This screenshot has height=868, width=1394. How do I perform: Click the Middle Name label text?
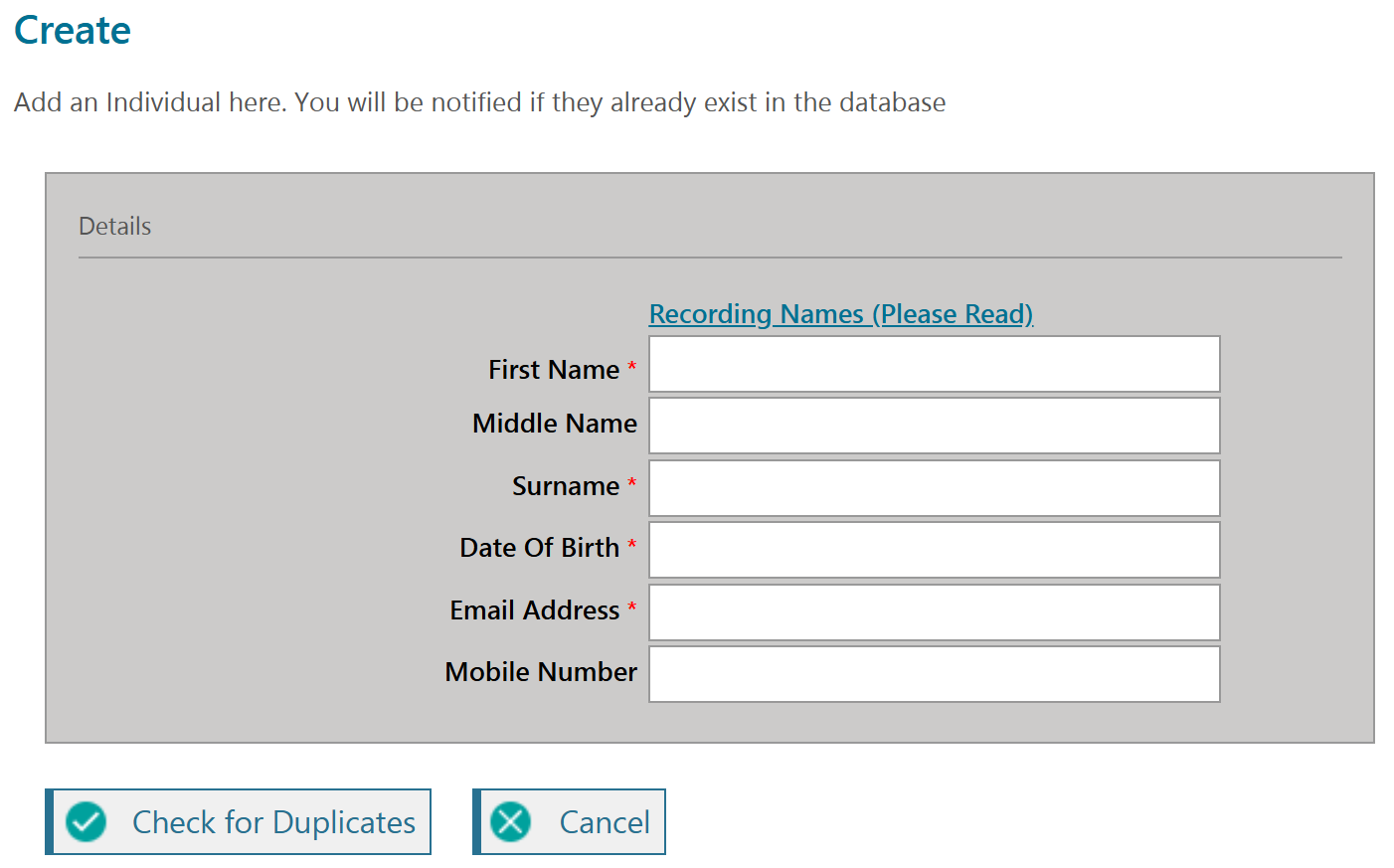click(554, 424)
